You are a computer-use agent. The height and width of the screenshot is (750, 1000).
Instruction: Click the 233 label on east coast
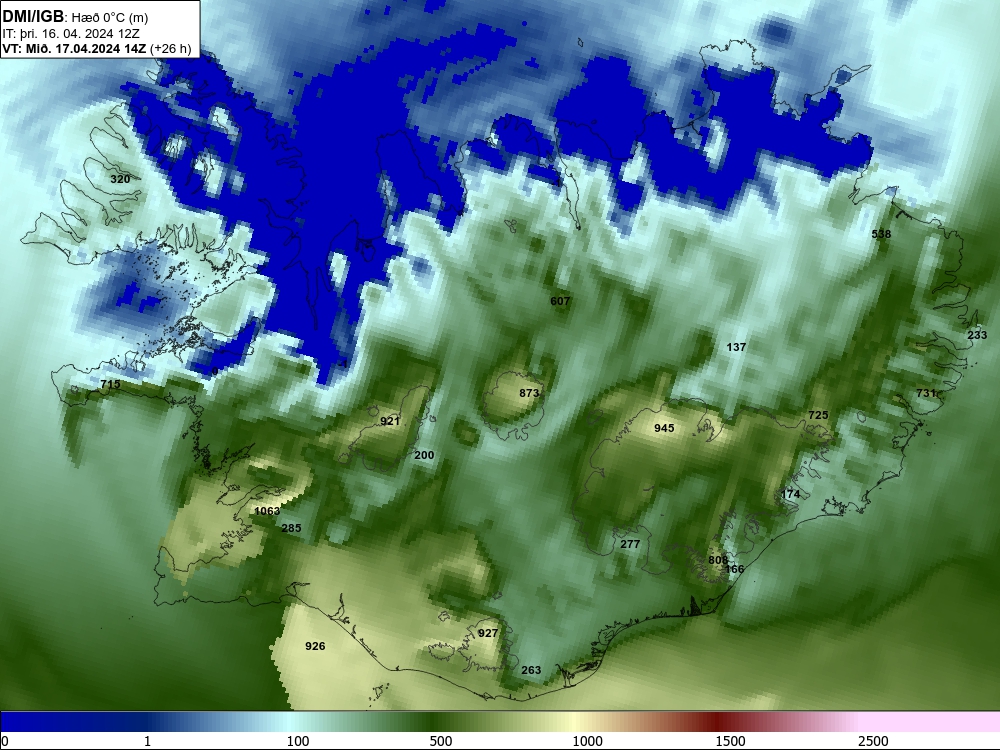pyautogui.click(x=977, y=335)
